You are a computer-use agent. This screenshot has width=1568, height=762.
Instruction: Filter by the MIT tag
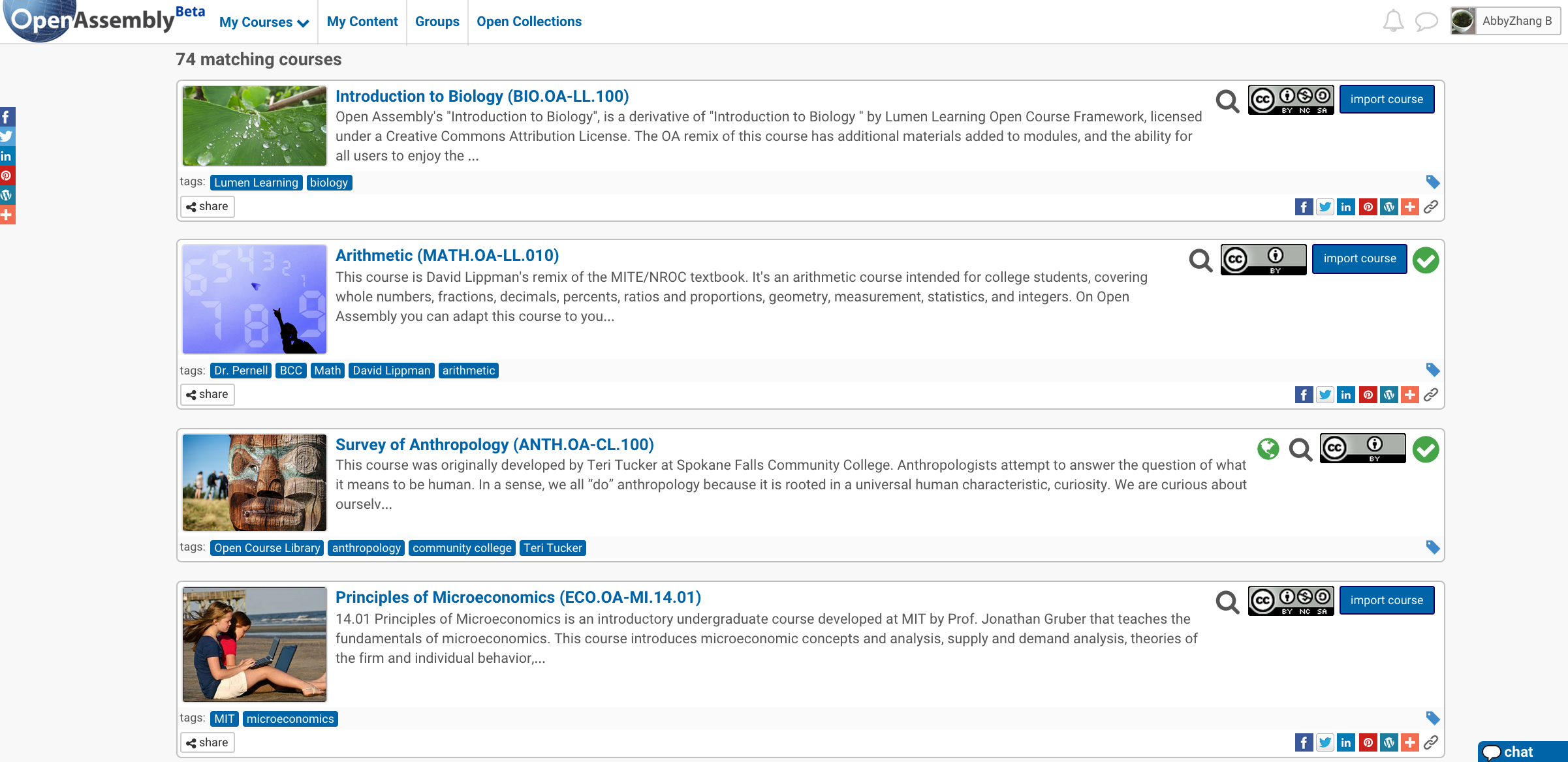[x=224, y=719]
